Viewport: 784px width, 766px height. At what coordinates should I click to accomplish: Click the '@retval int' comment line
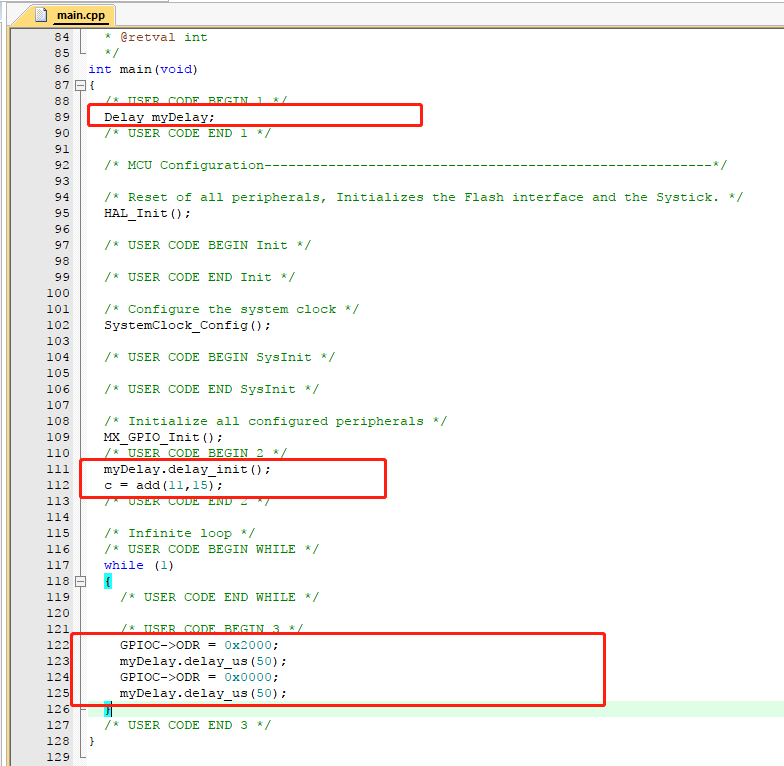point(156,38)
